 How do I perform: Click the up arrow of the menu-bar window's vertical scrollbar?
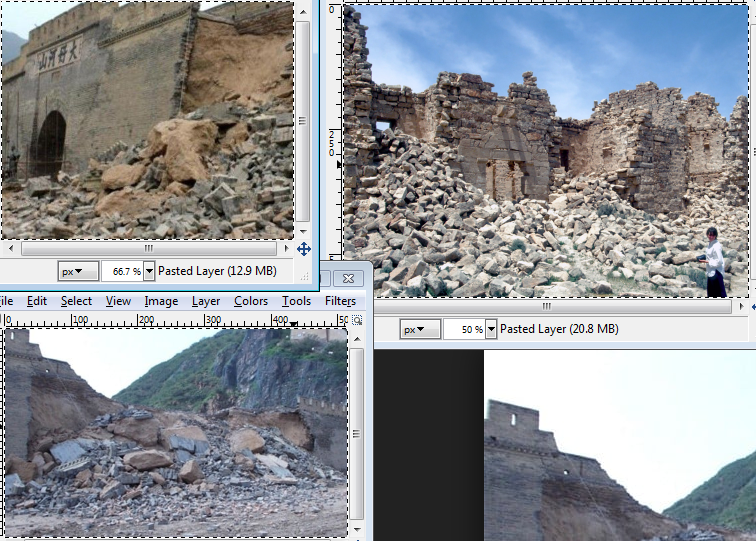click(x=357, y=339)
